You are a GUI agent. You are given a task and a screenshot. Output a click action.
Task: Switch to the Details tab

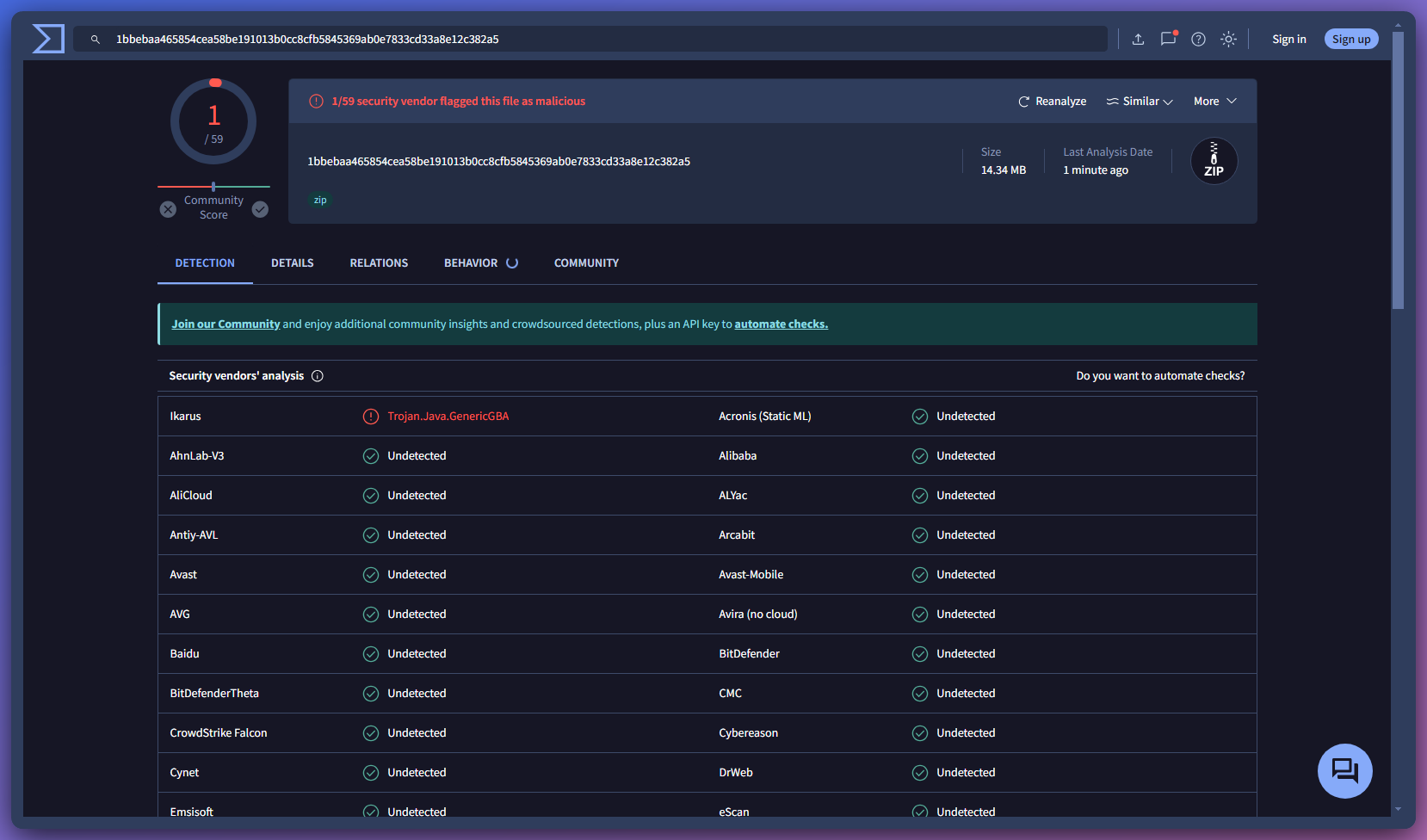(x=293, y=263)
